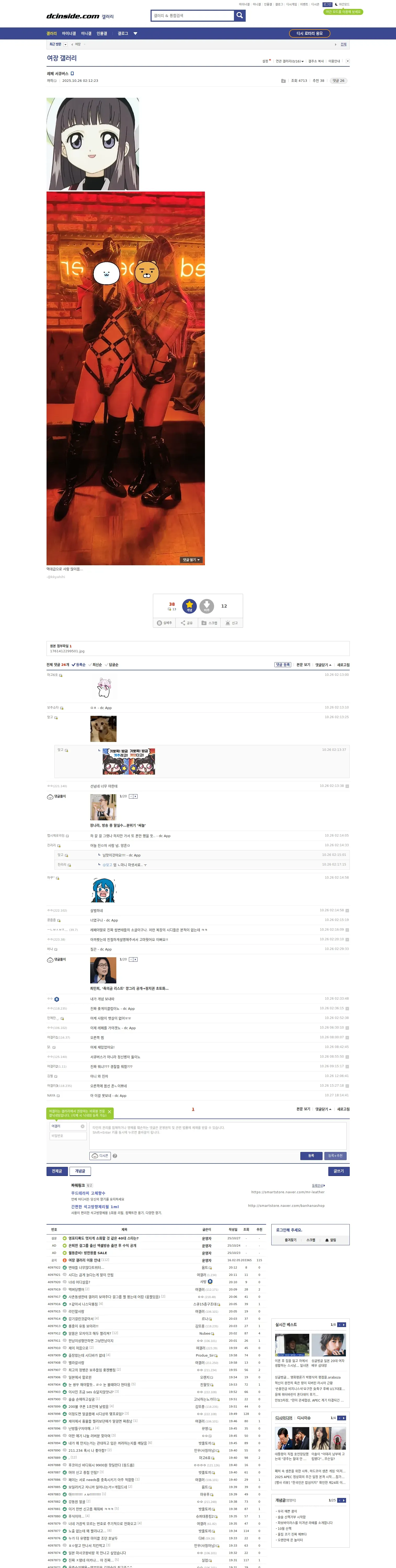396x1568 pixels.
Task: Open the 미니갤 nav tab
Action: pyautogui.click(x=86, y=33)
